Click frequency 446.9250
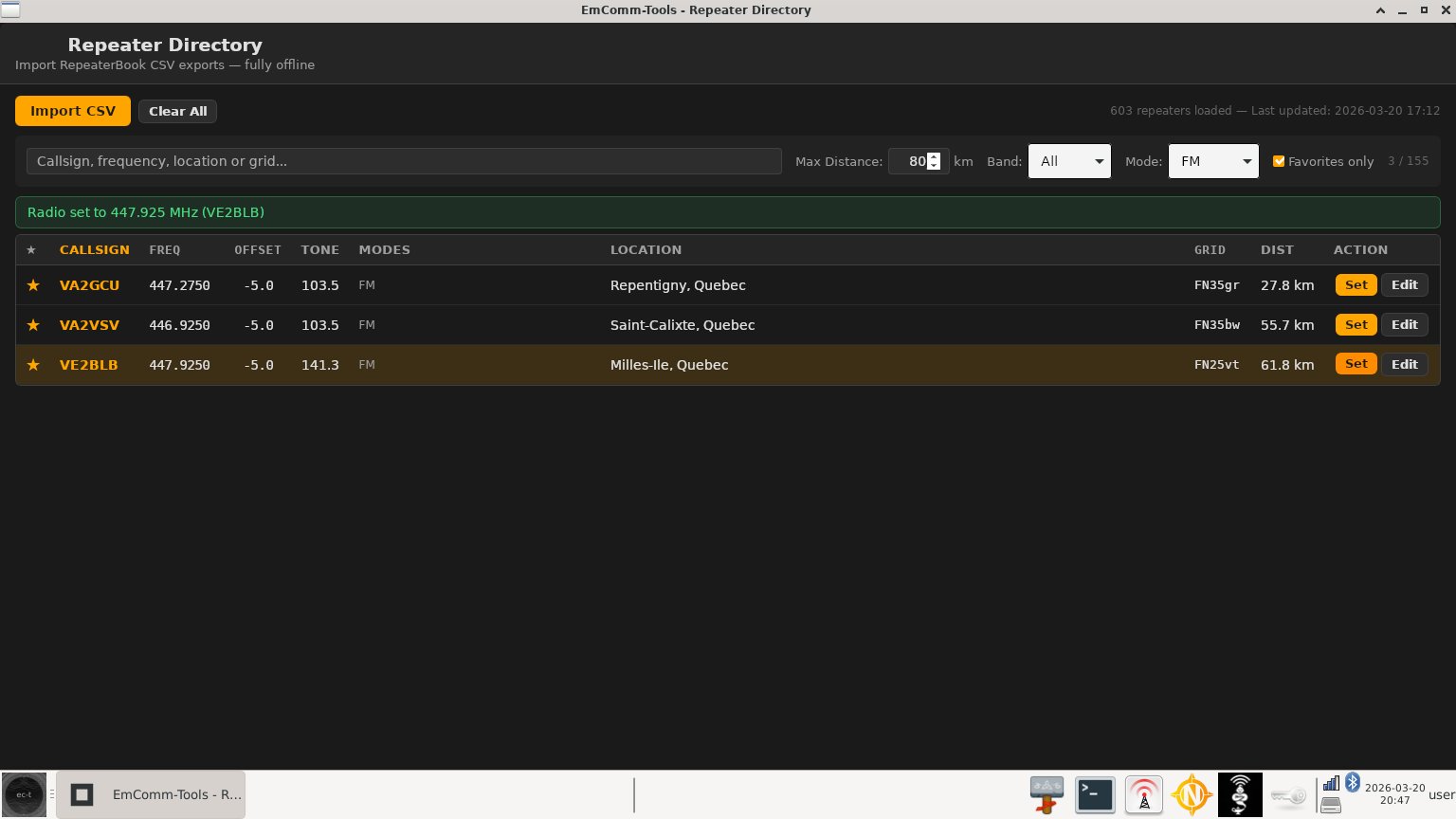This screenshot has width=1456, height=819. [179, 325]
